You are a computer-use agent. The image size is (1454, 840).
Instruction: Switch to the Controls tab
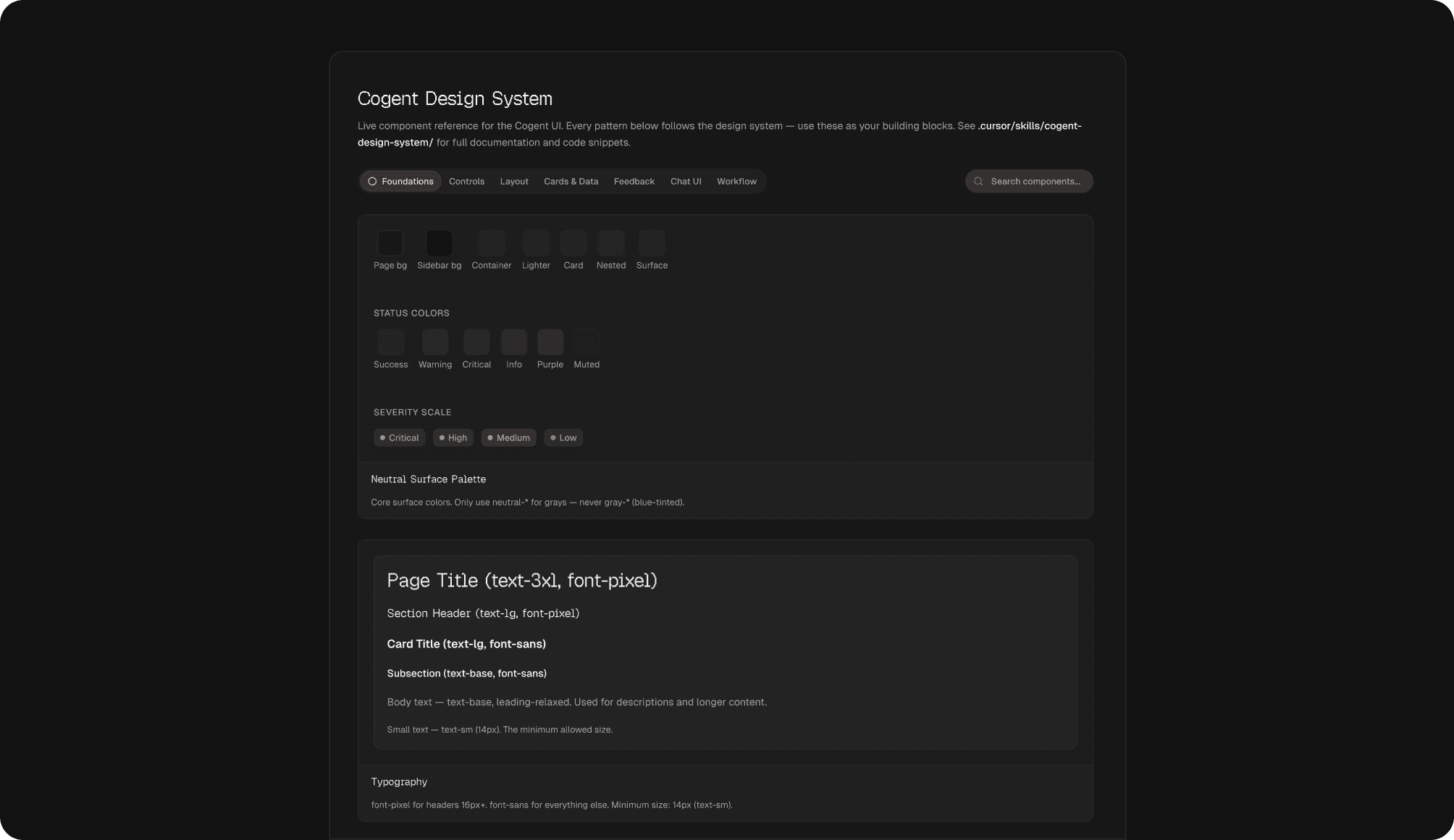466,181
